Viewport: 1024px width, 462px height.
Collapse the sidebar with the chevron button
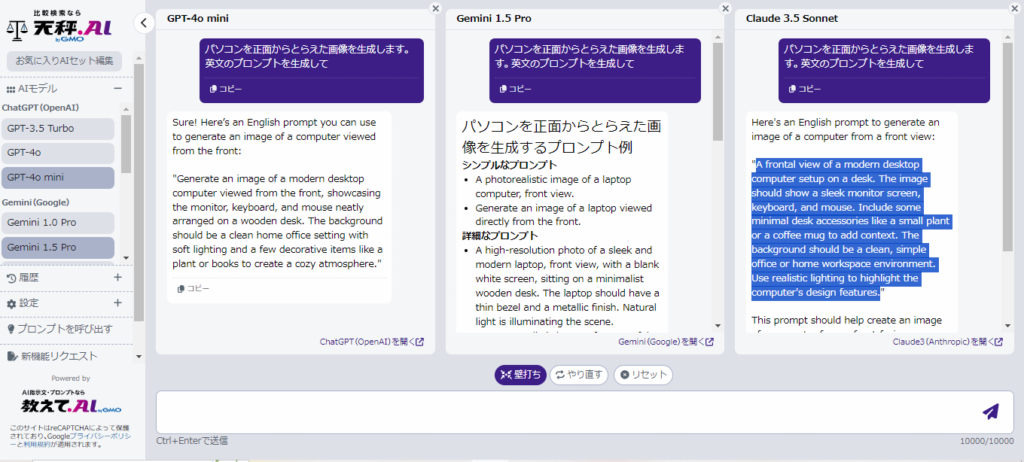[x=143, y=22]
